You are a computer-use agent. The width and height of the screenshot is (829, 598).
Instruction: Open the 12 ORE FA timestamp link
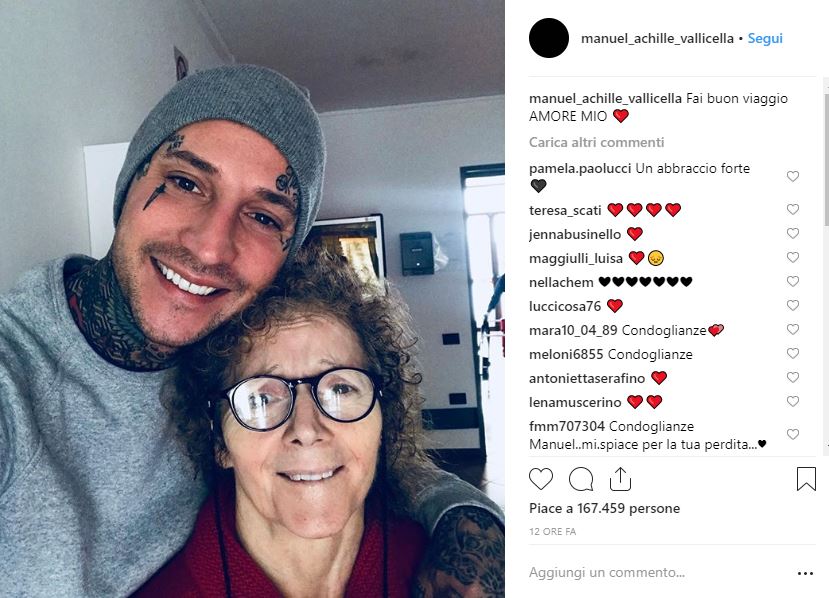[552, 531]
